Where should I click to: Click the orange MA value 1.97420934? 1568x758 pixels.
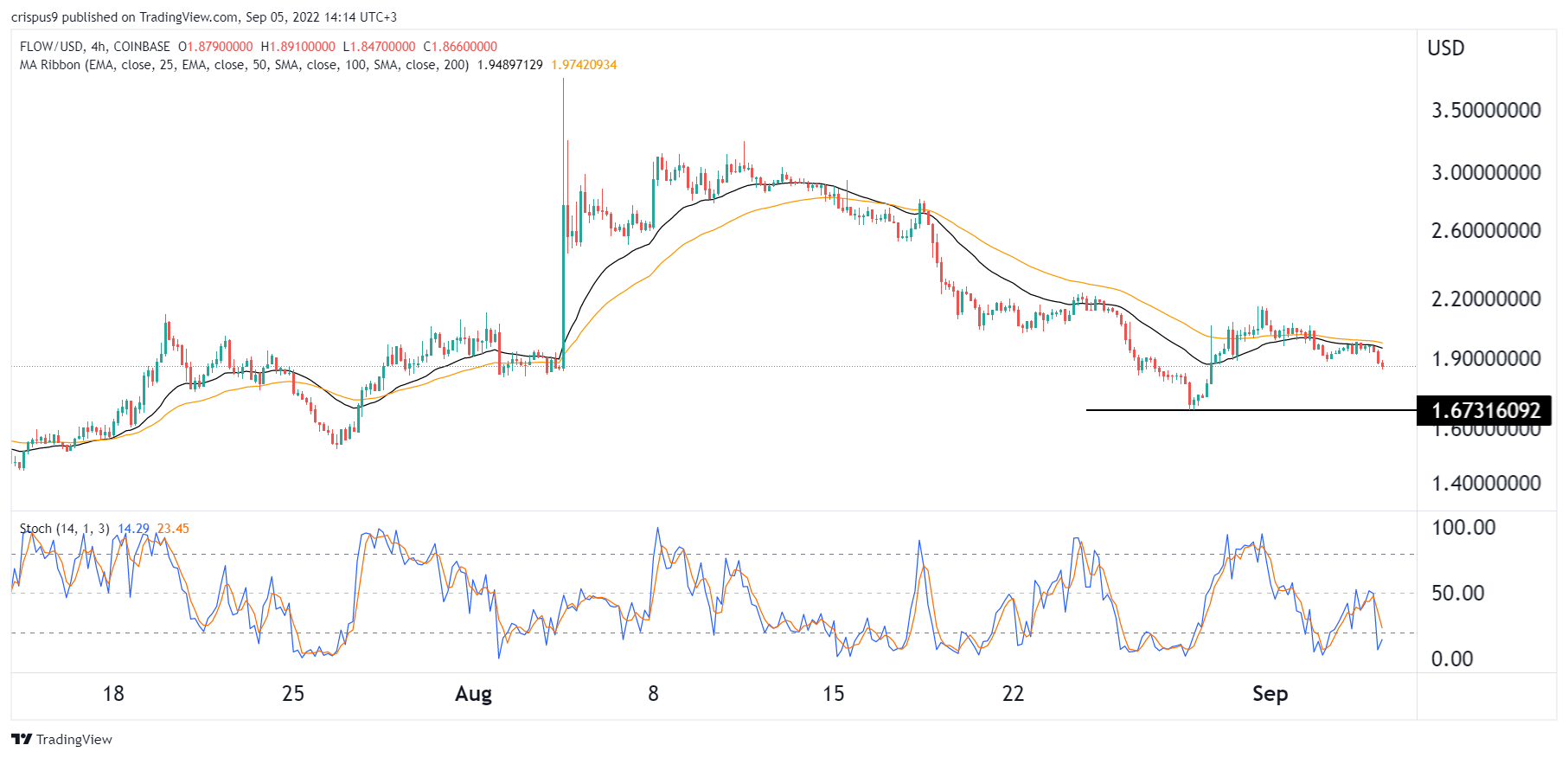pos(585,65)
